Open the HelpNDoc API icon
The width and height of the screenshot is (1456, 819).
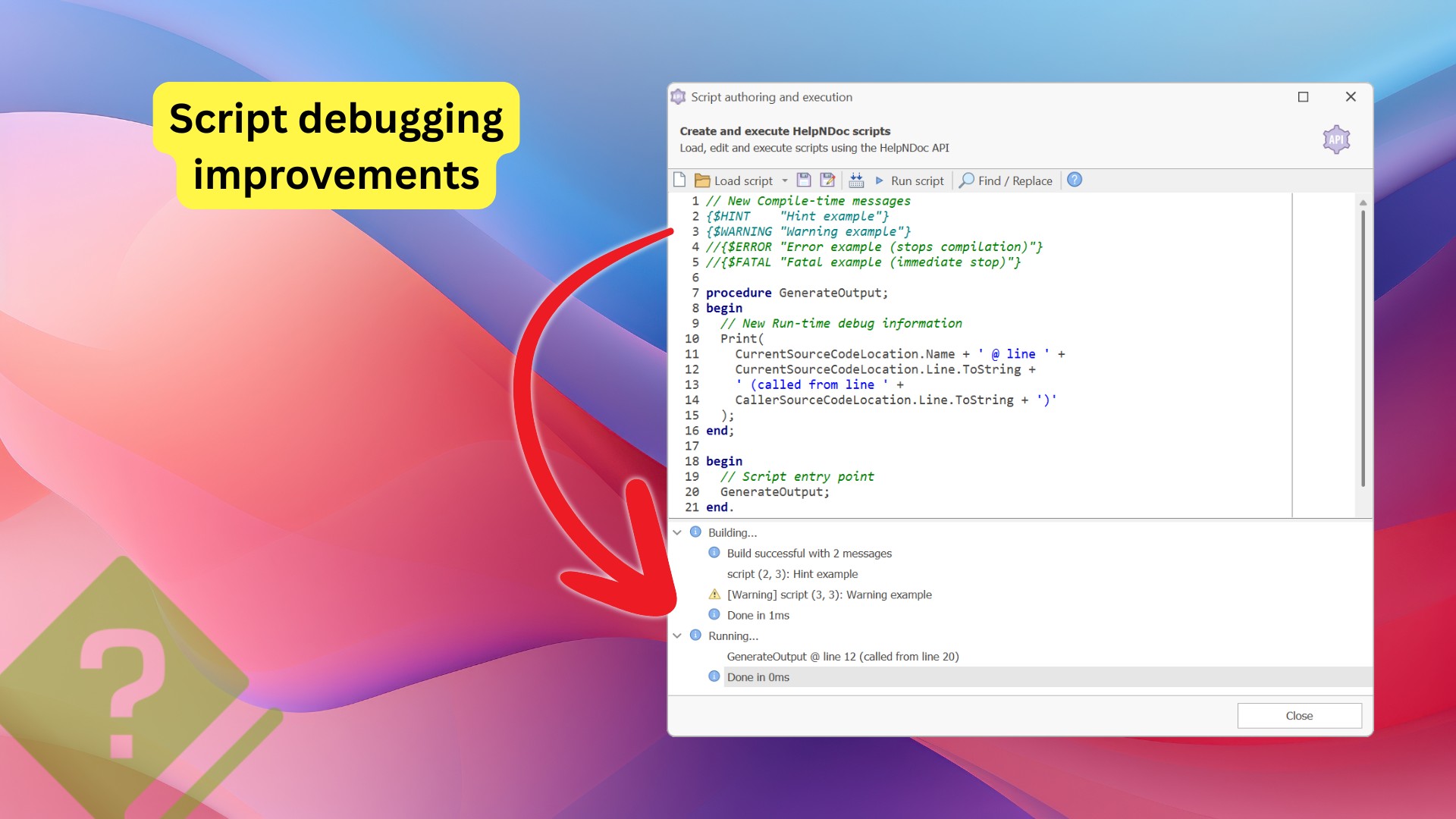(x=1336, y=140)
